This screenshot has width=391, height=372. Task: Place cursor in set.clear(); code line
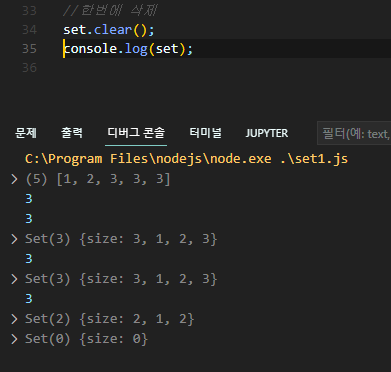109,30
